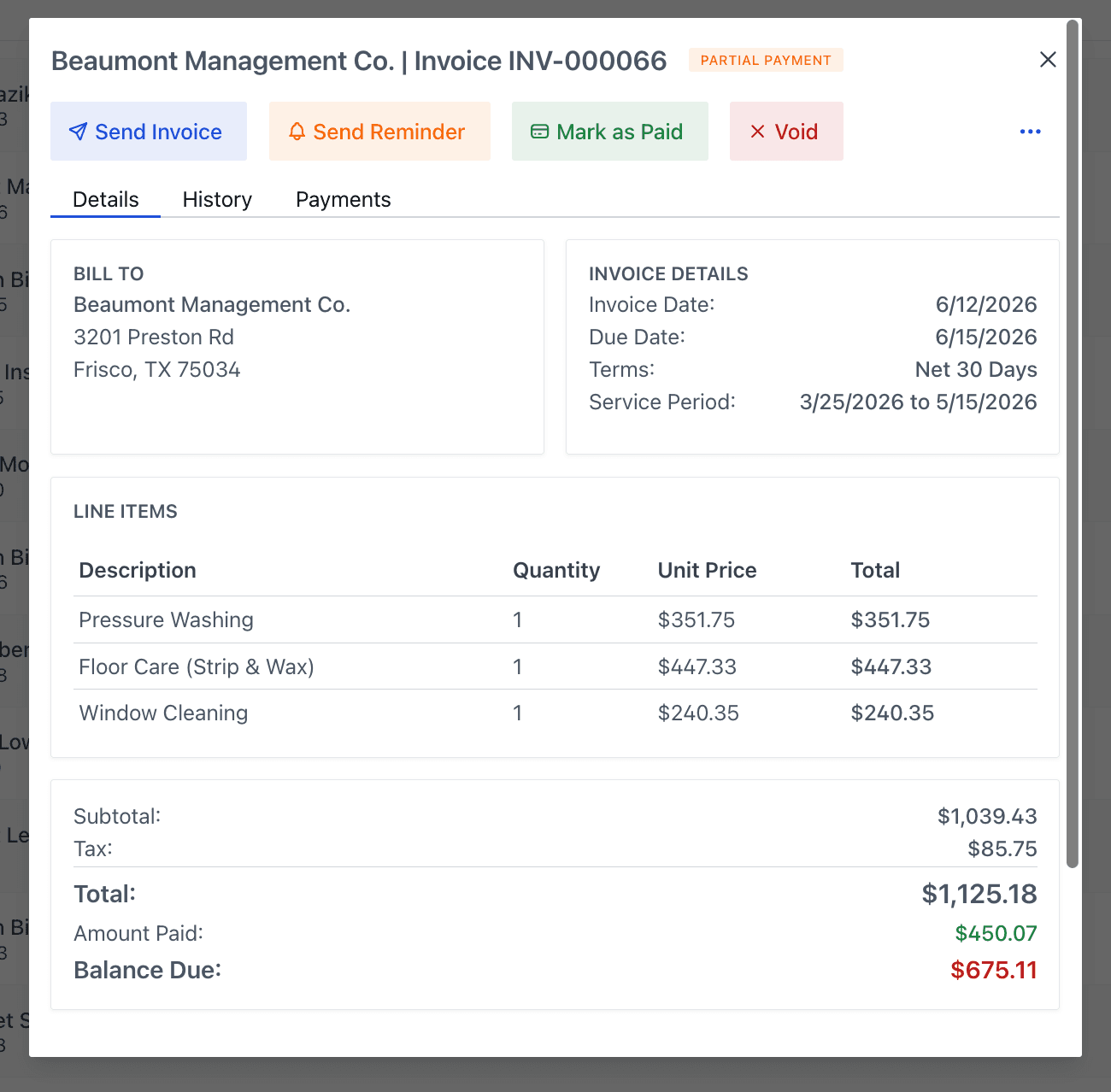Click the total amount $1,125.18
1111x1092 pixels.
point(979,894)
